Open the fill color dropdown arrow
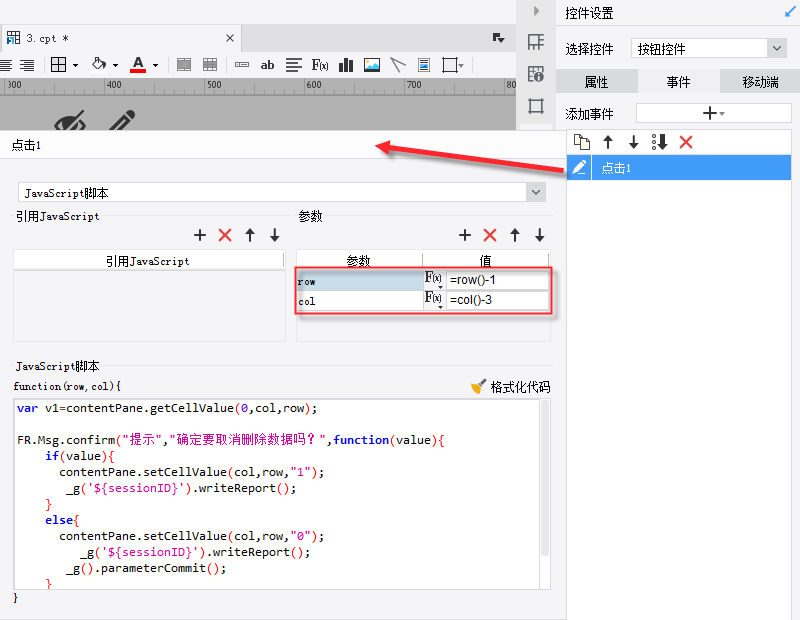This screenshot has width=800, height=620. point(115,65)
